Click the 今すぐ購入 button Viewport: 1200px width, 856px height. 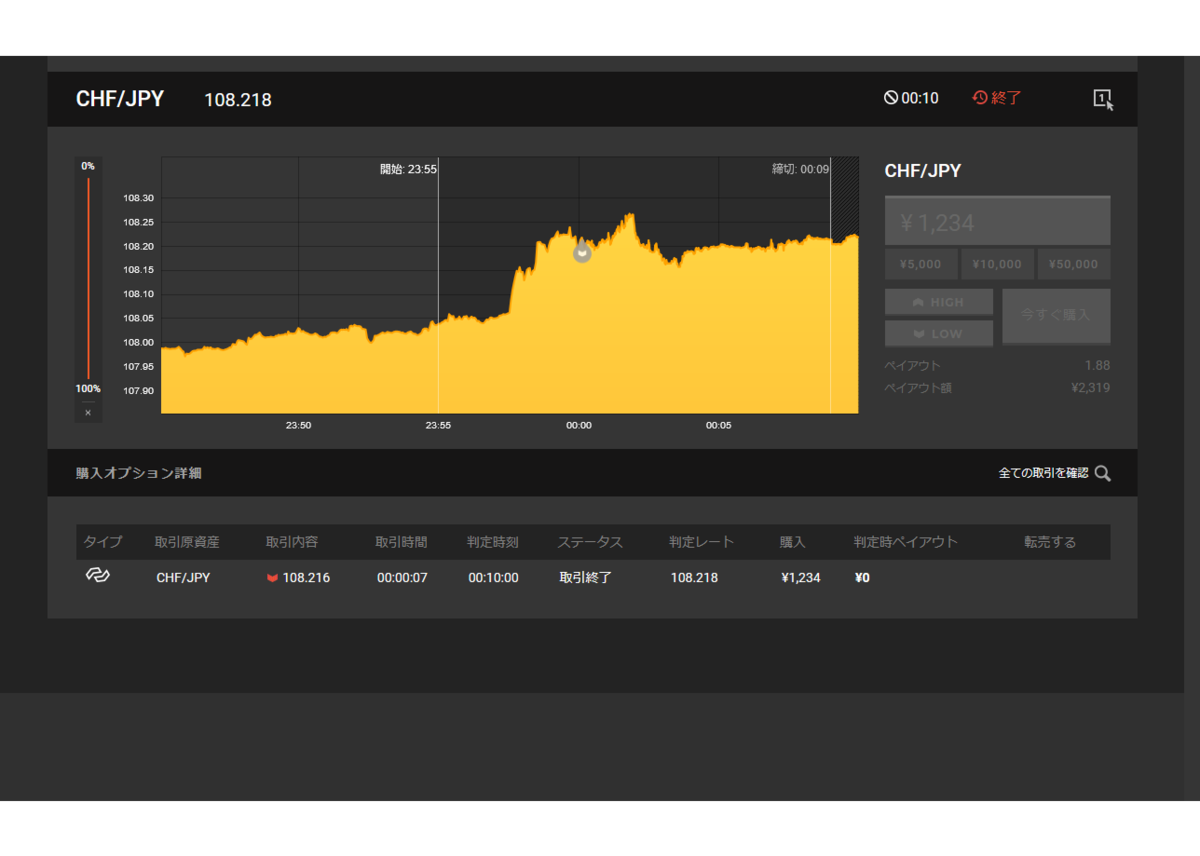1056,316
